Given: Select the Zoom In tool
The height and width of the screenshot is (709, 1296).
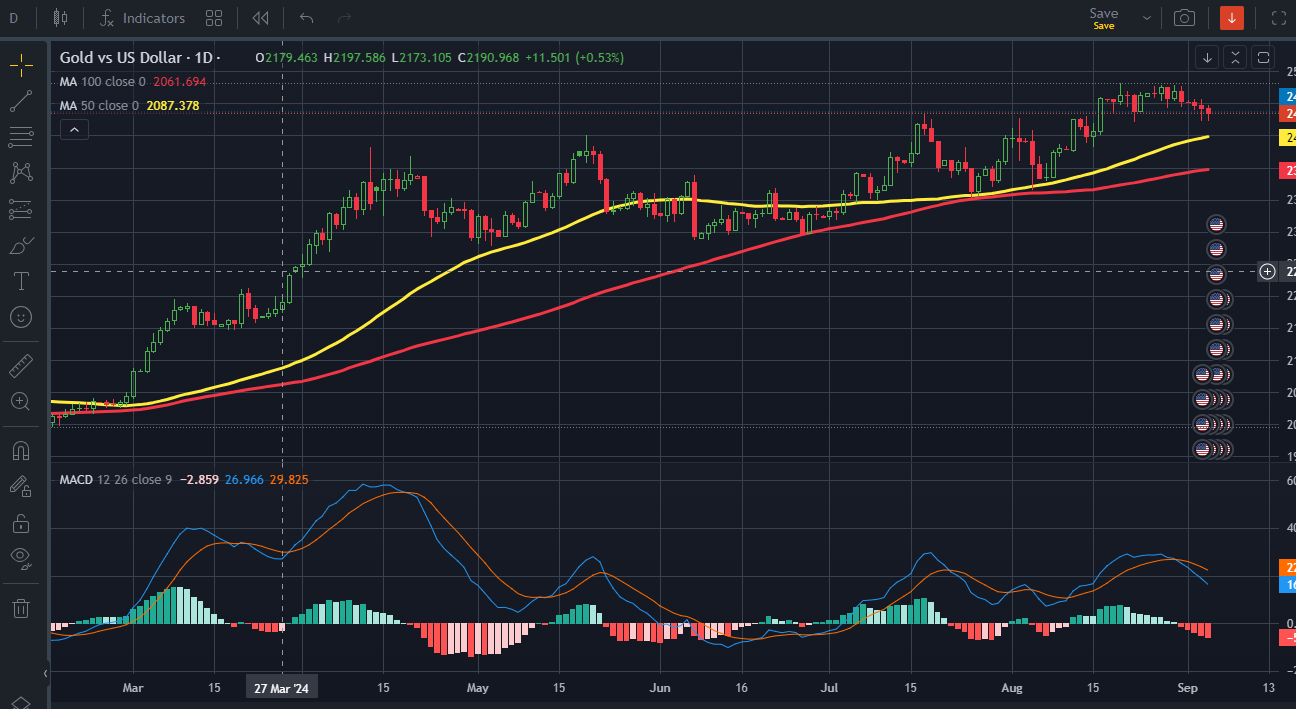Looking at the screenshot, I should (x=22, y=401).
